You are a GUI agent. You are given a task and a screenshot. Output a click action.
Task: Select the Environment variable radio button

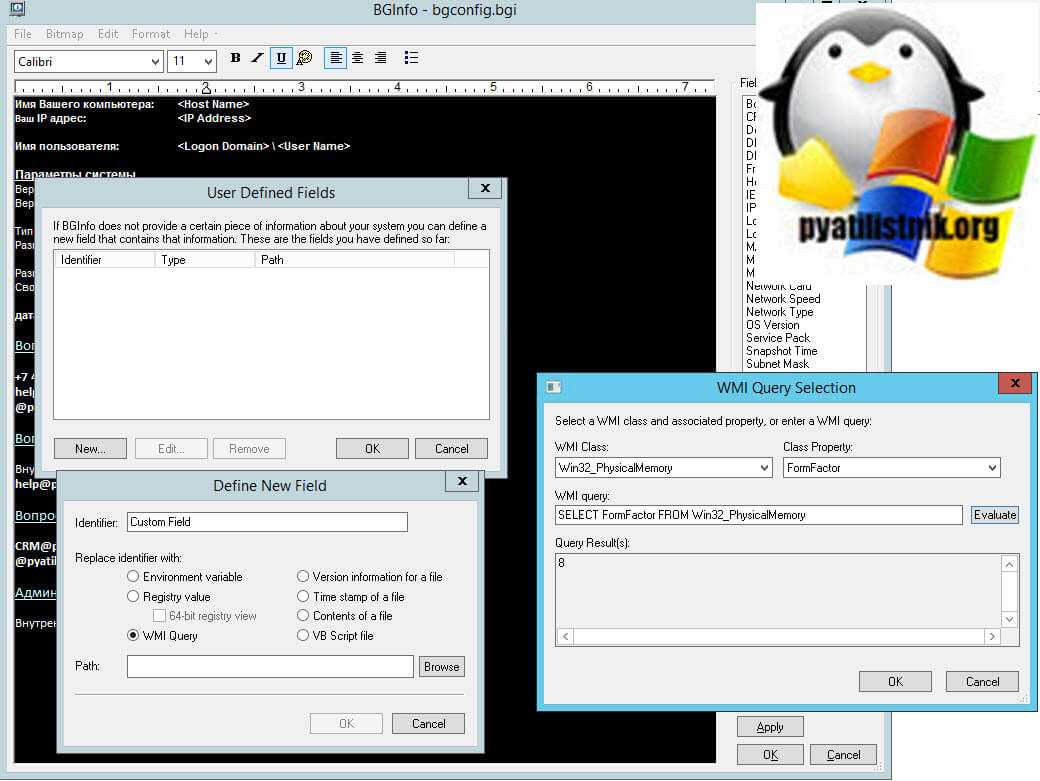pos(134,577)
